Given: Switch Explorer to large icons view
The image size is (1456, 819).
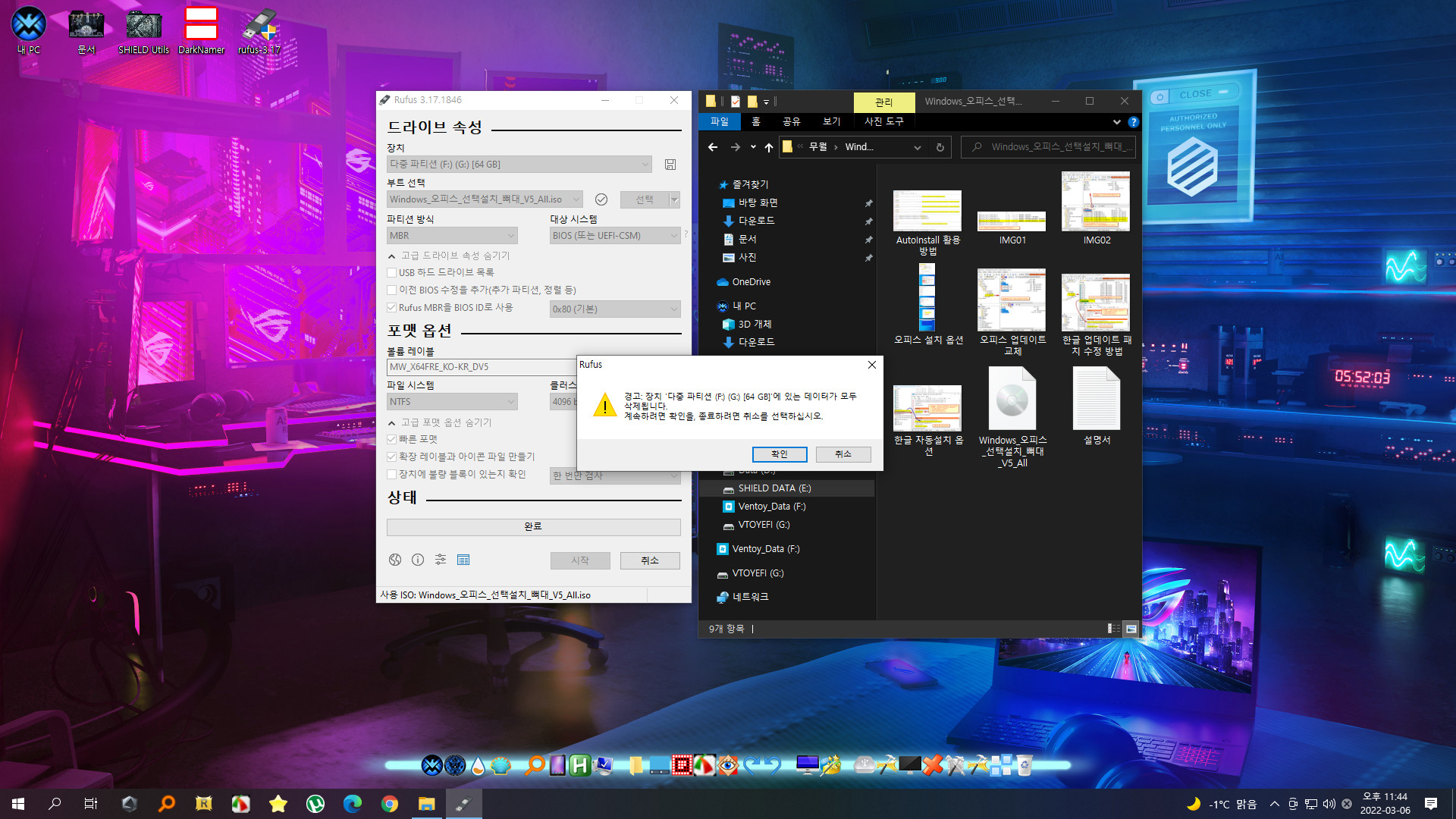Looking at the screenshot, I should coord(1131,629).
